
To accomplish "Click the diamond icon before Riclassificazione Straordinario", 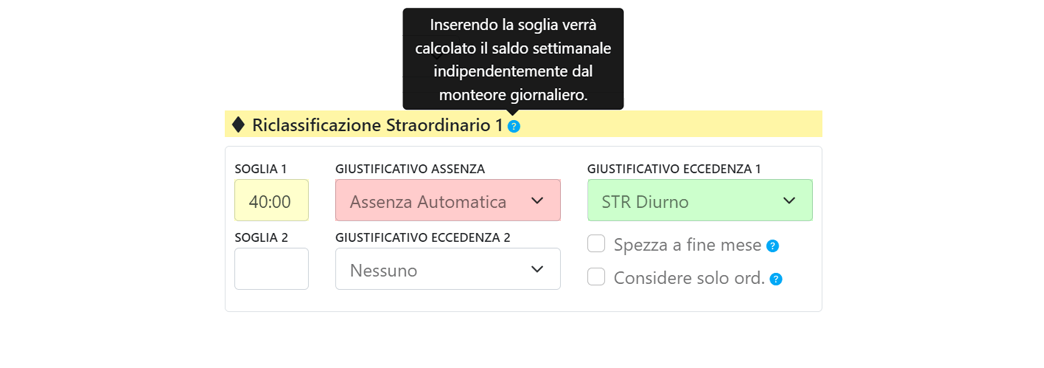I will click(238, 124).
